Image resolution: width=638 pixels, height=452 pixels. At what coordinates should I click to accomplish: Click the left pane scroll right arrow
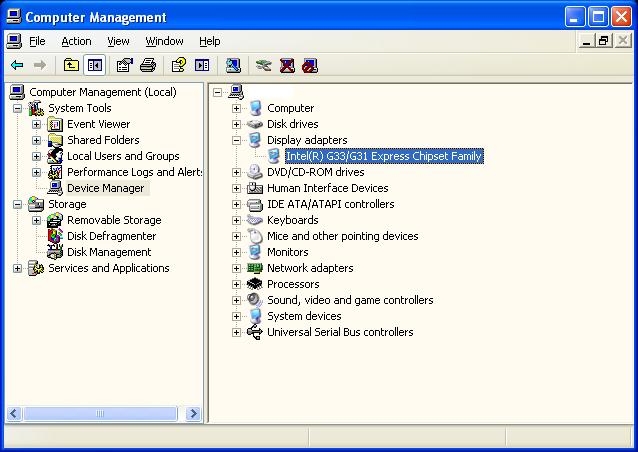tap(193, 414)
